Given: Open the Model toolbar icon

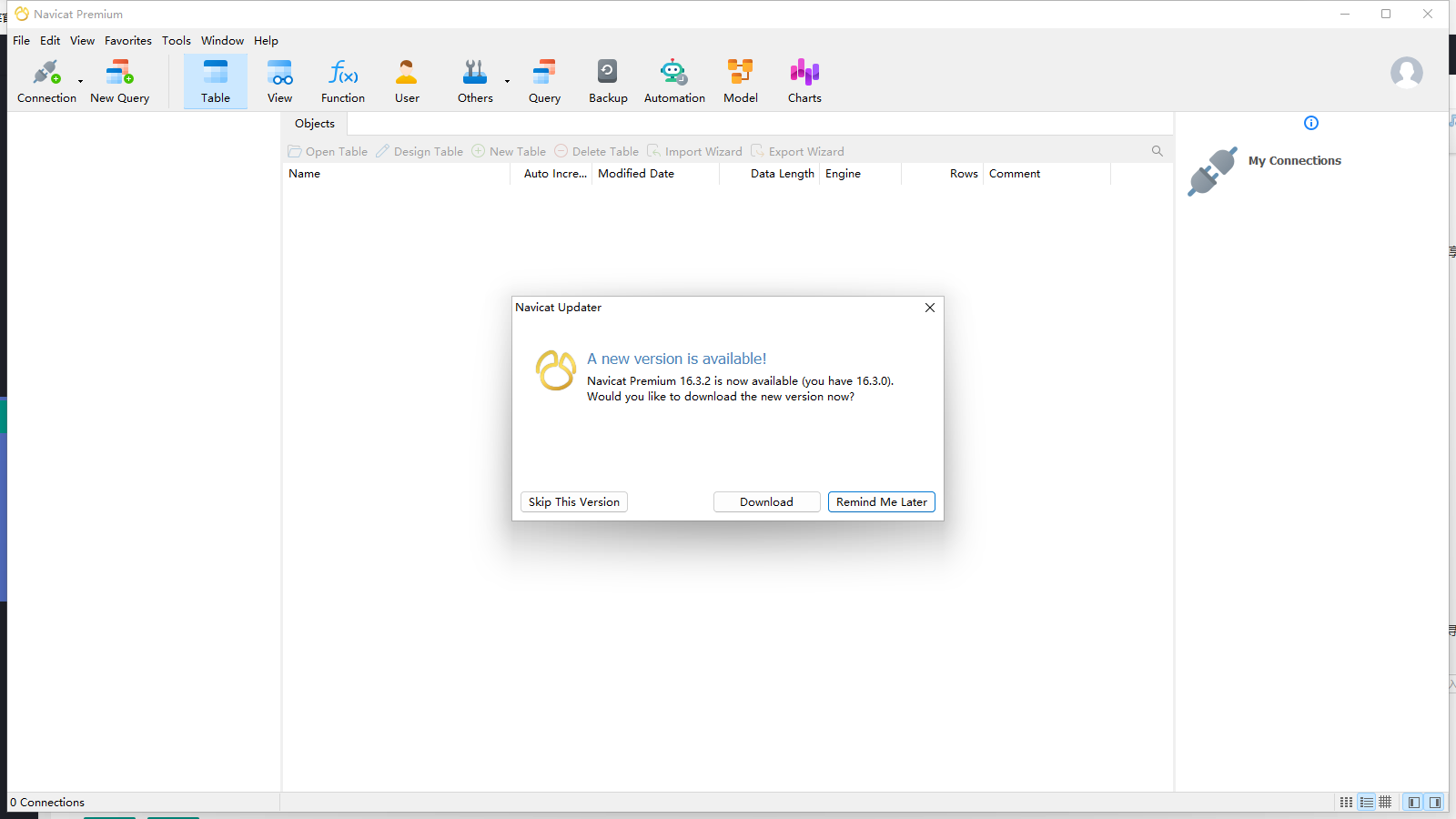Looking at the screenshot, I should (x=741, y=81).
